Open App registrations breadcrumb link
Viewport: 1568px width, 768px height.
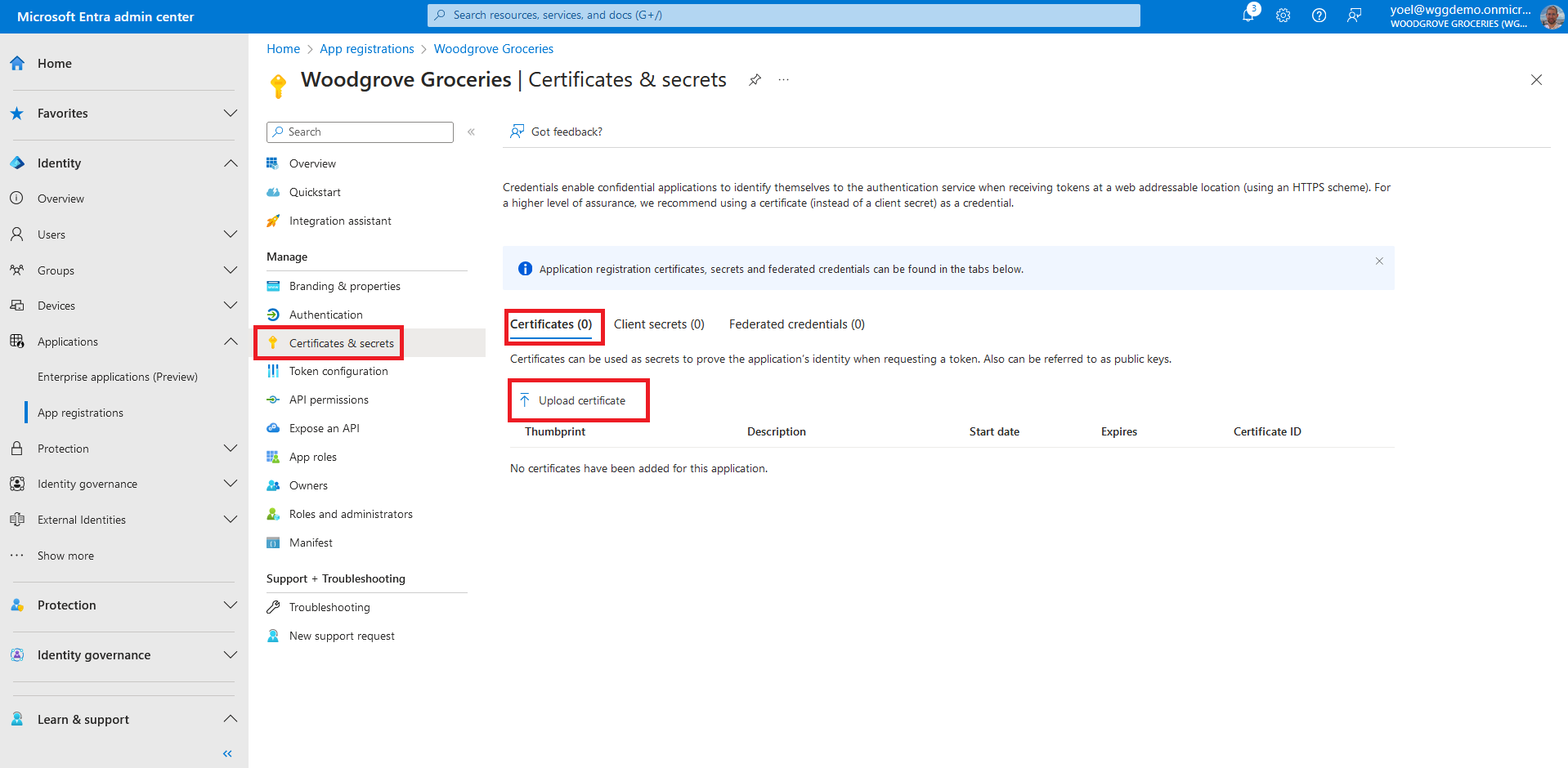point(366,49)
